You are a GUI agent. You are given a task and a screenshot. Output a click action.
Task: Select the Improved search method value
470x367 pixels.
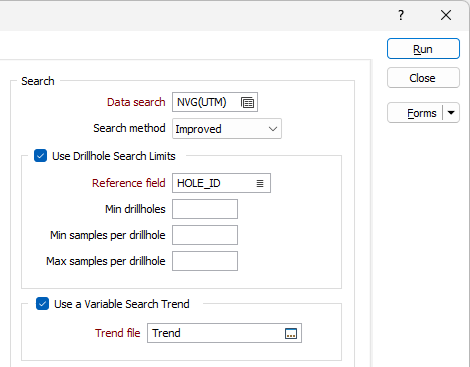[x=198, y=129]
